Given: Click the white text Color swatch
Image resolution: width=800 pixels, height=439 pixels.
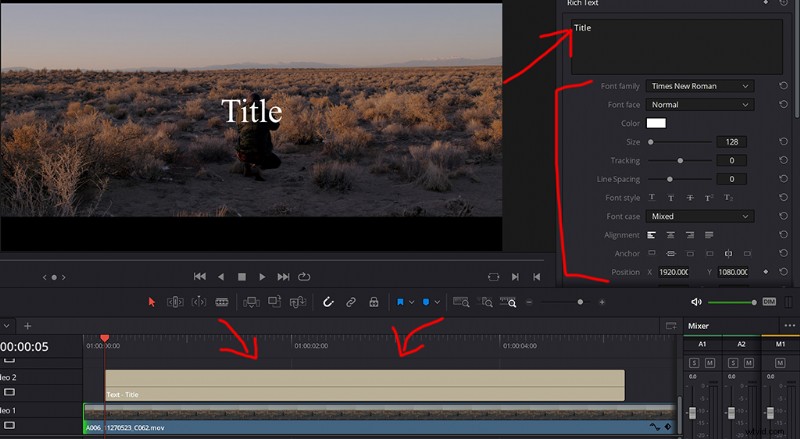Looking at the screenshot, I should pos(656,123).
